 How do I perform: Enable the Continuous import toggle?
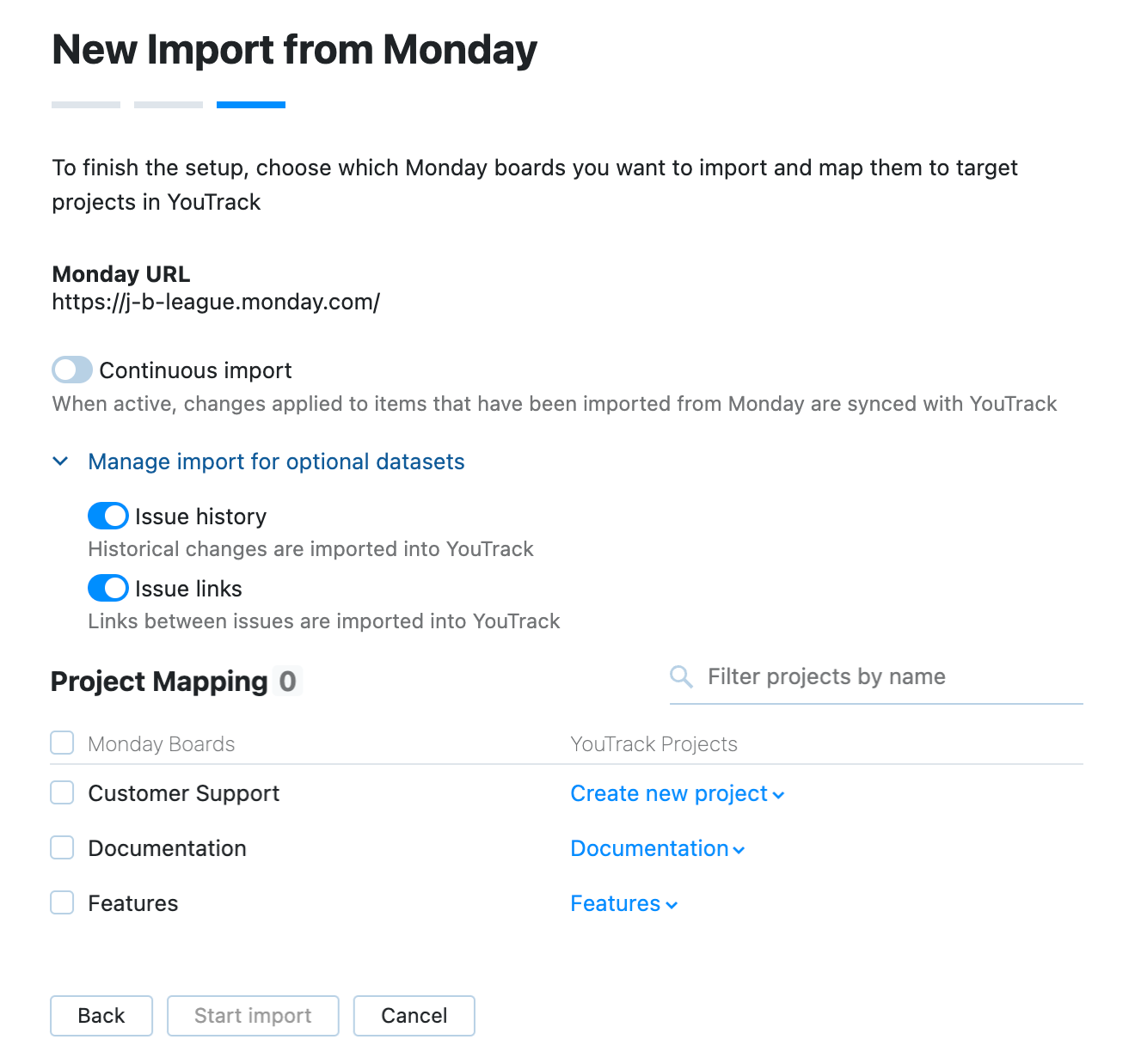coord(71,370)
